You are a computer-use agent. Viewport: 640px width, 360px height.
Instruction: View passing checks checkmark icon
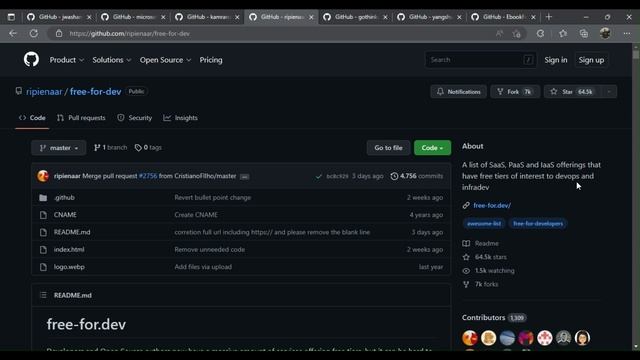point(319,176)
